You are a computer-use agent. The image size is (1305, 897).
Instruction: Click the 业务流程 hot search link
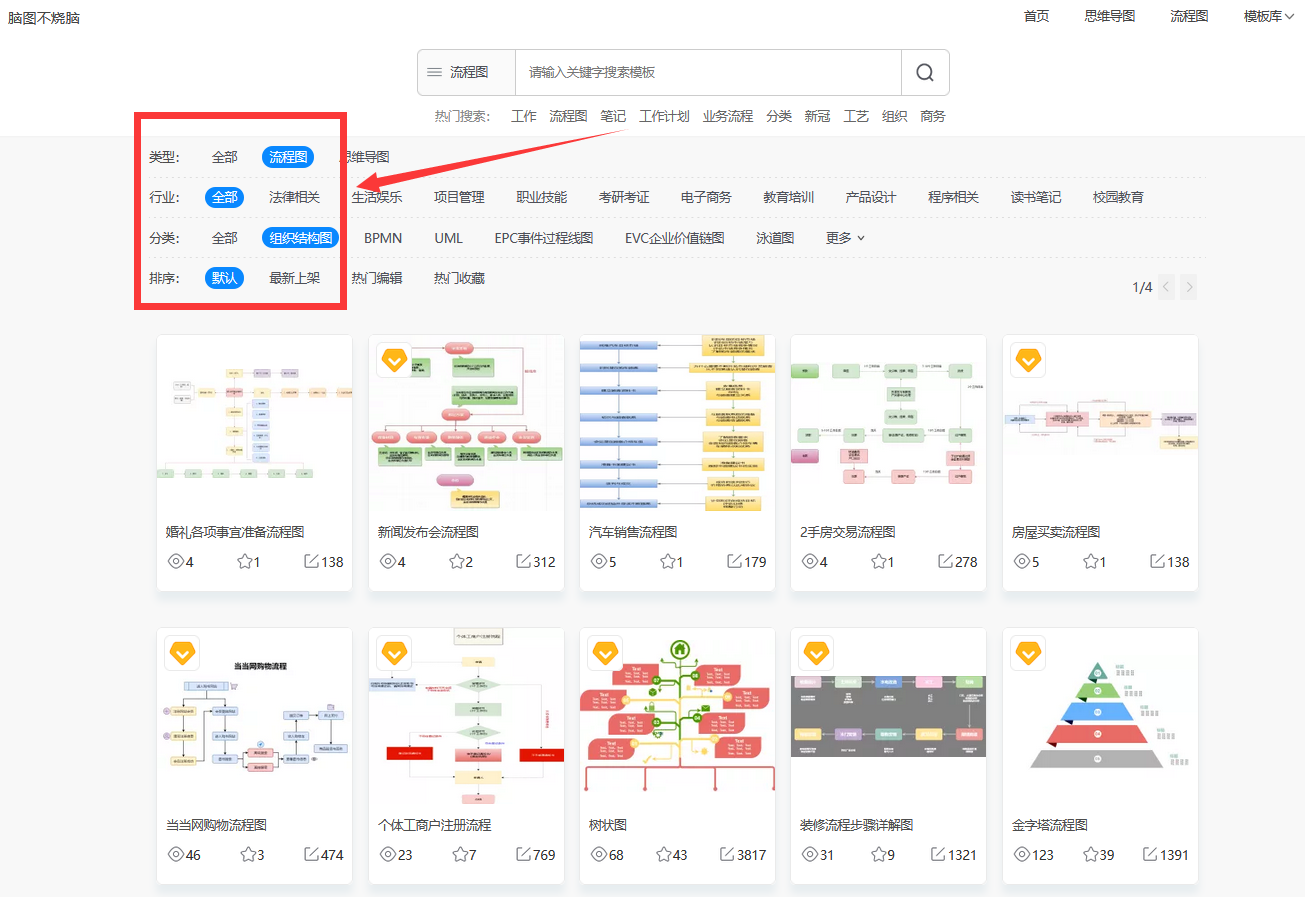727,116
